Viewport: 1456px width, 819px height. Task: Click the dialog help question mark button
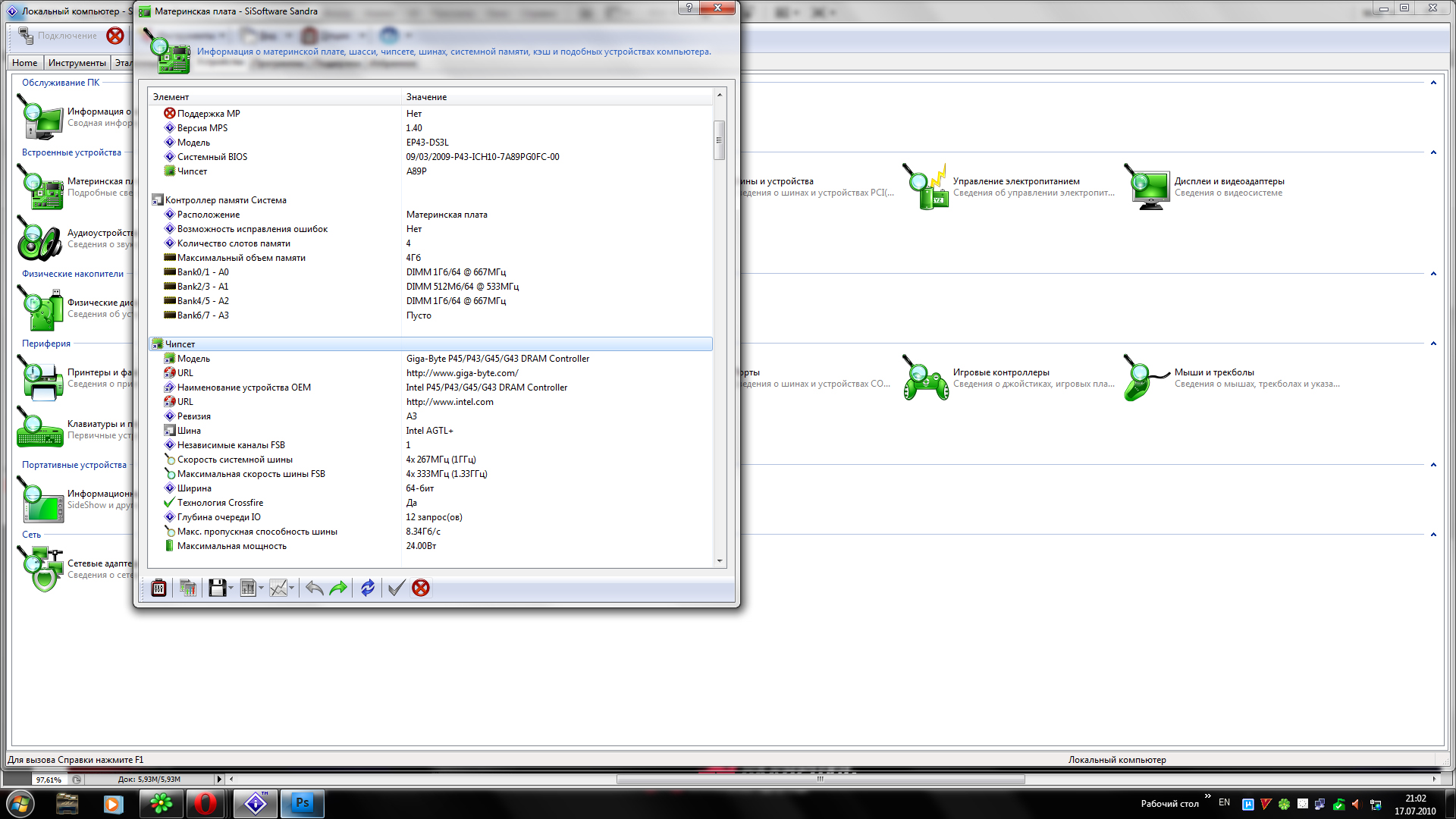[689, 8]
